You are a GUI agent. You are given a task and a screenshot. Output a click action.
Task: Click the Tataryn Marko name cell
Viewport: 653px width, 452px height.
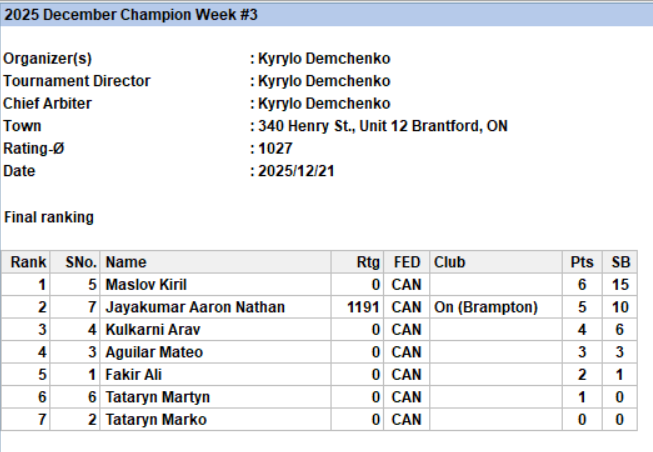(155, 419)
